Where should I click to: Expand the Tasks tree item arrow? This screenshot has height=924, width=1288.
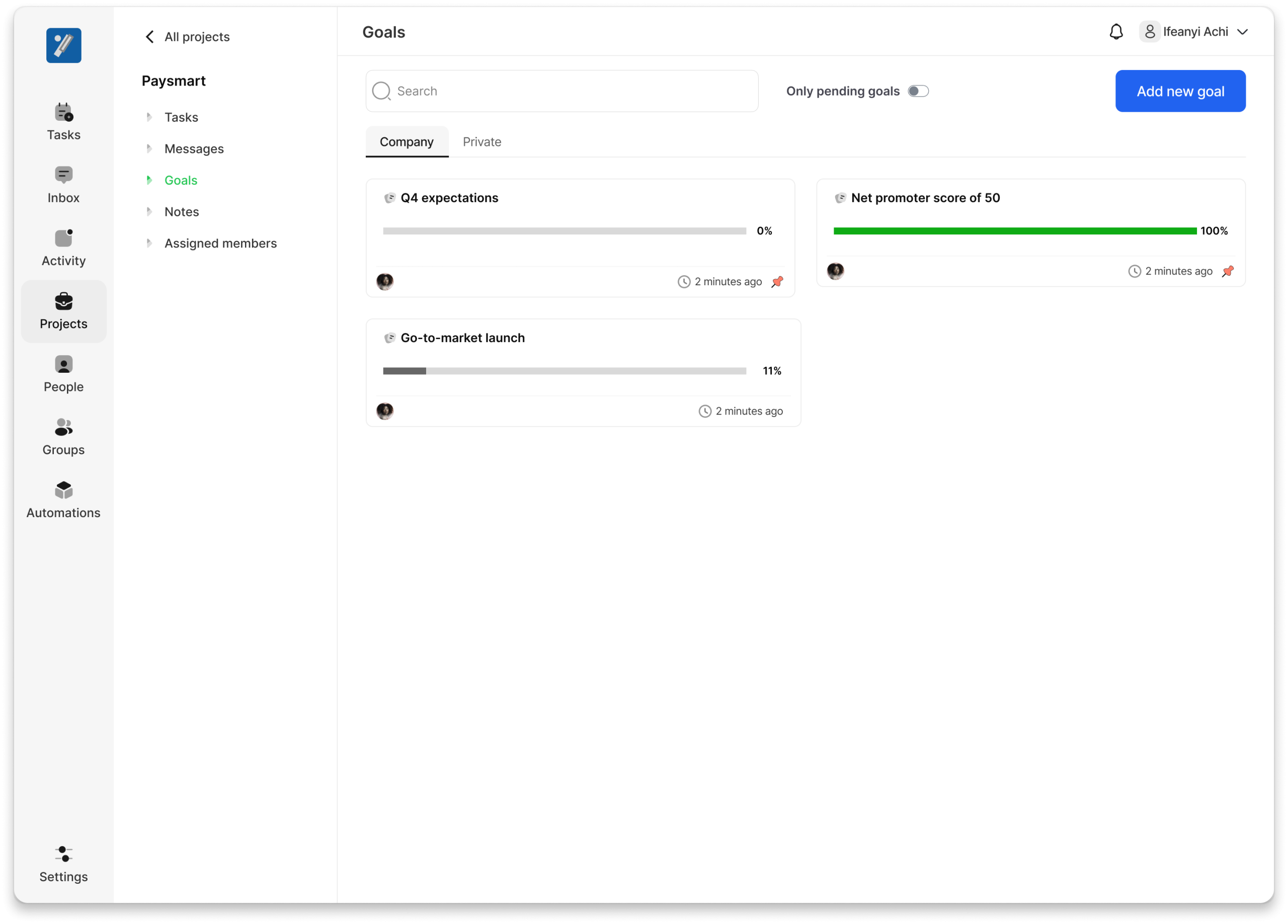click(x=149, y=117)
